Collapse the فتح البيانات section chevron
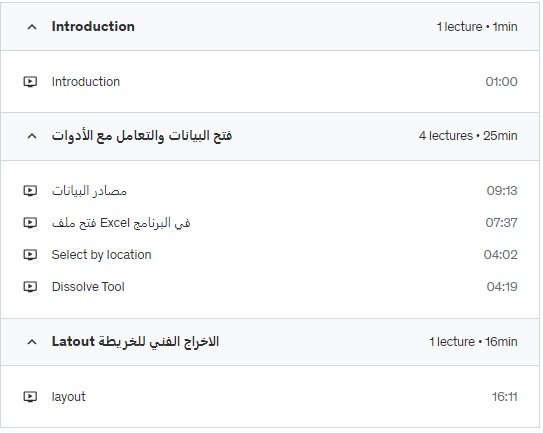The height and width of the screenshot is (433, 543). 32,136
